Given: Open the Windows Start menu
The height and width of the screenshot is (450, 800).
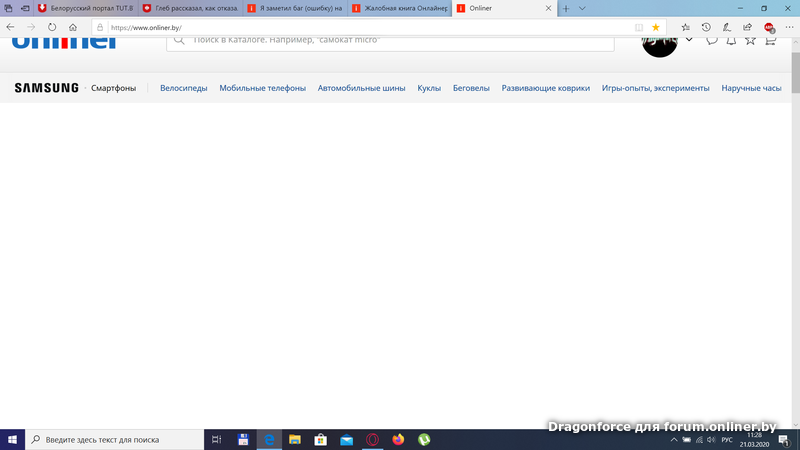Looking at the screenshot, I should (12, 439).
